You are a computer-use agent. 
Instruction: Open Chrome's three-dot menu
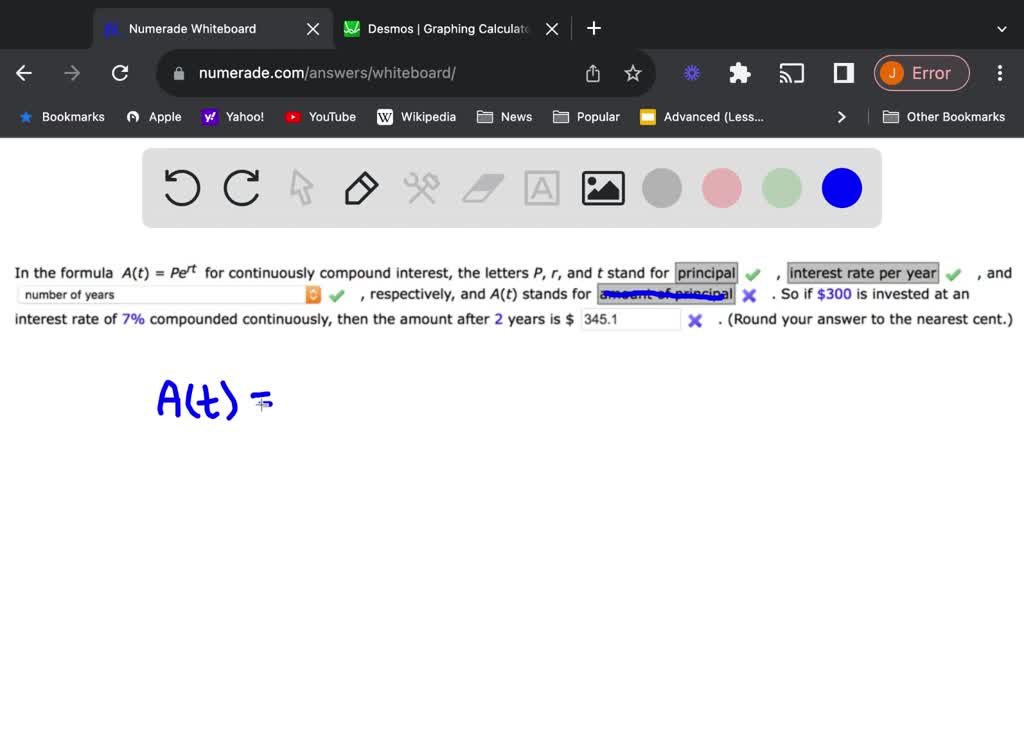pos(999,73)
